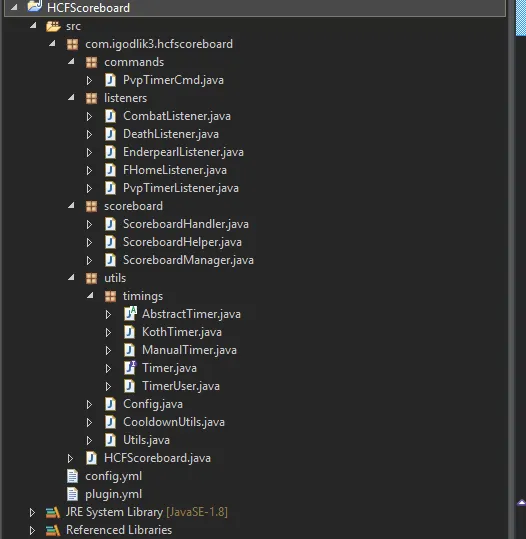Collapse the listeners package

point(71,98)
